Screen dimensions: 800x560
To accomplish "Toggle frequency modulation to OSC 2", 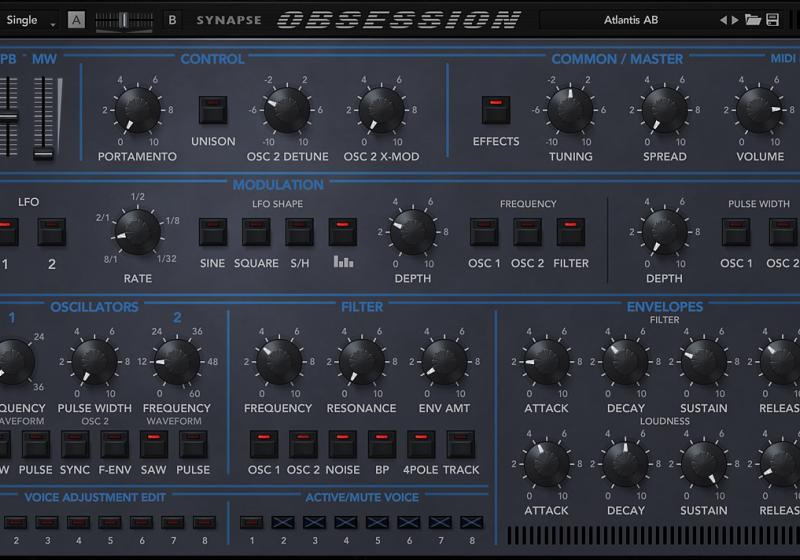I will tap(528, 232).
